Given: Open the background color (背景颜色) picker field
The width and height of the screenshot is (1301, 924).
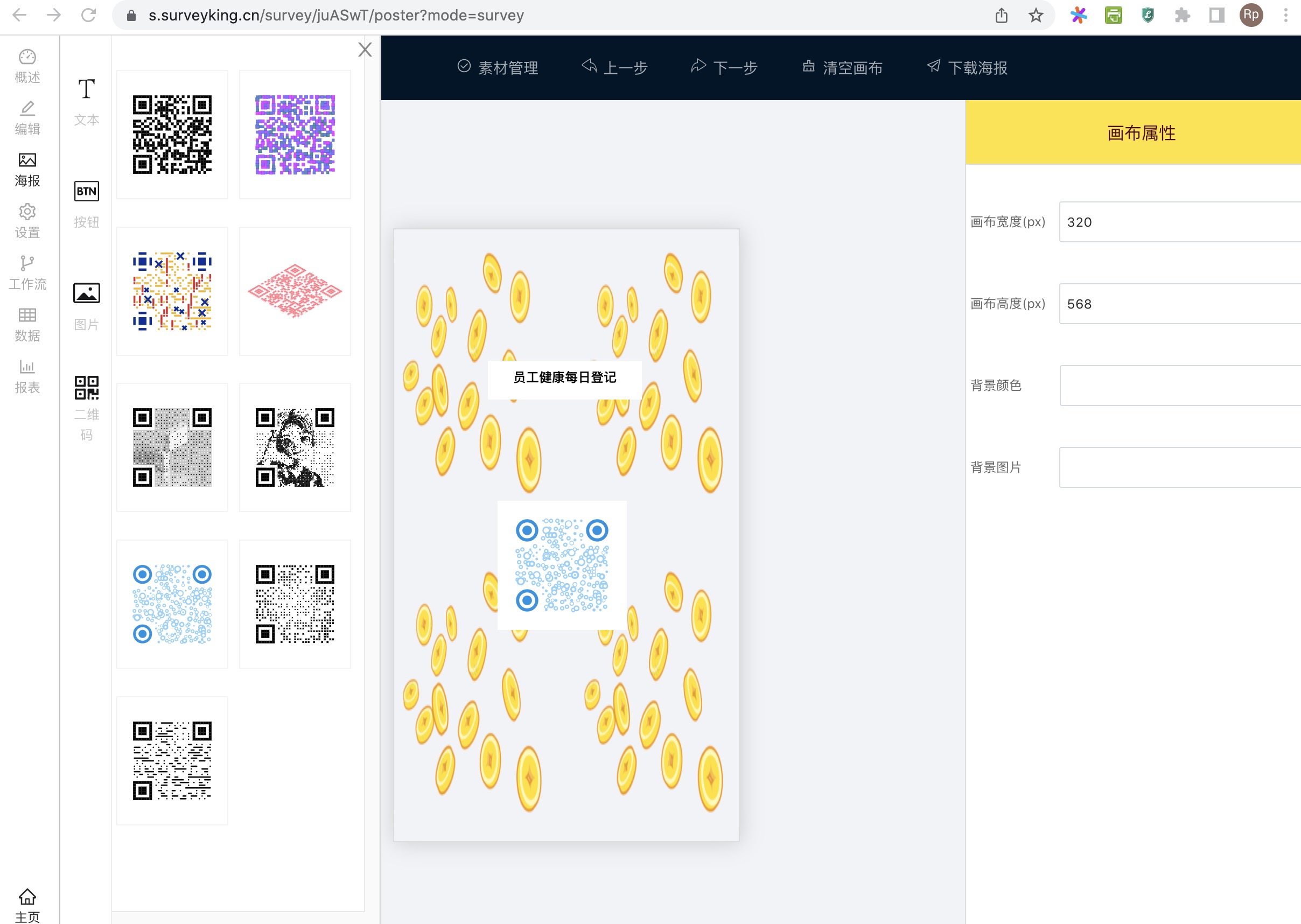Looking at the screenshot, I should coord(1178,385).
